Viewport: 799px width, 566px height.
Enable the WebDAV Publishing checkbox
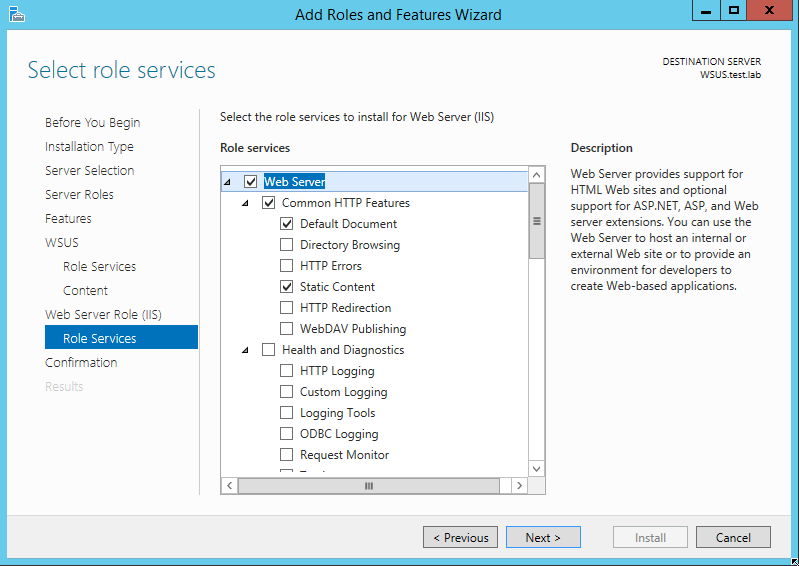coord(286,329)
